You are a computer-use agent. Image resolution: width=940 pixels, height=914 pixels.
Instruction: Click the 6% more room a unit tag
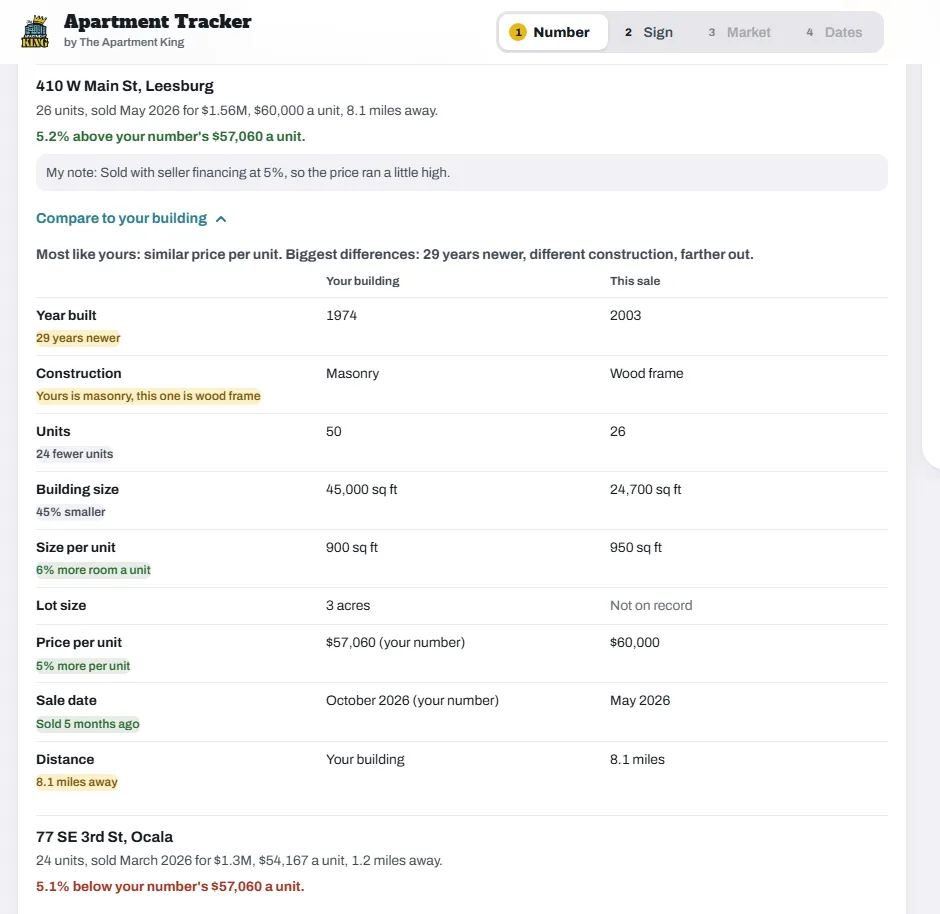point(93,570)
